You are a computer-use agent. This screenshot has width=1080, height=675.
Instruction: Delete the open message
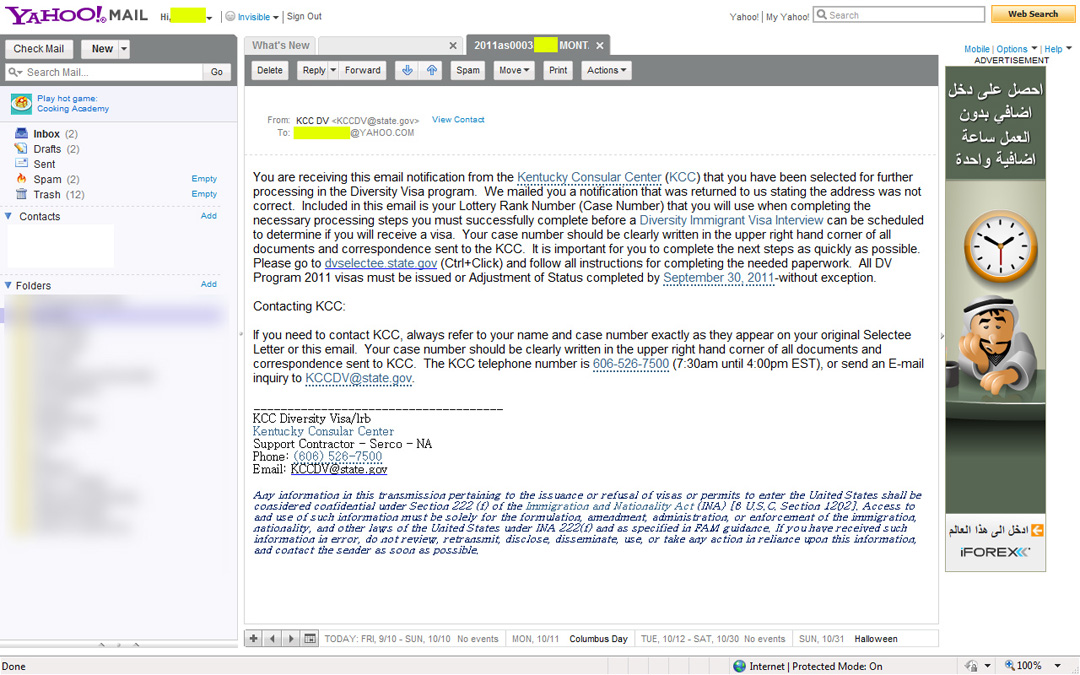[x=270, y=70]
